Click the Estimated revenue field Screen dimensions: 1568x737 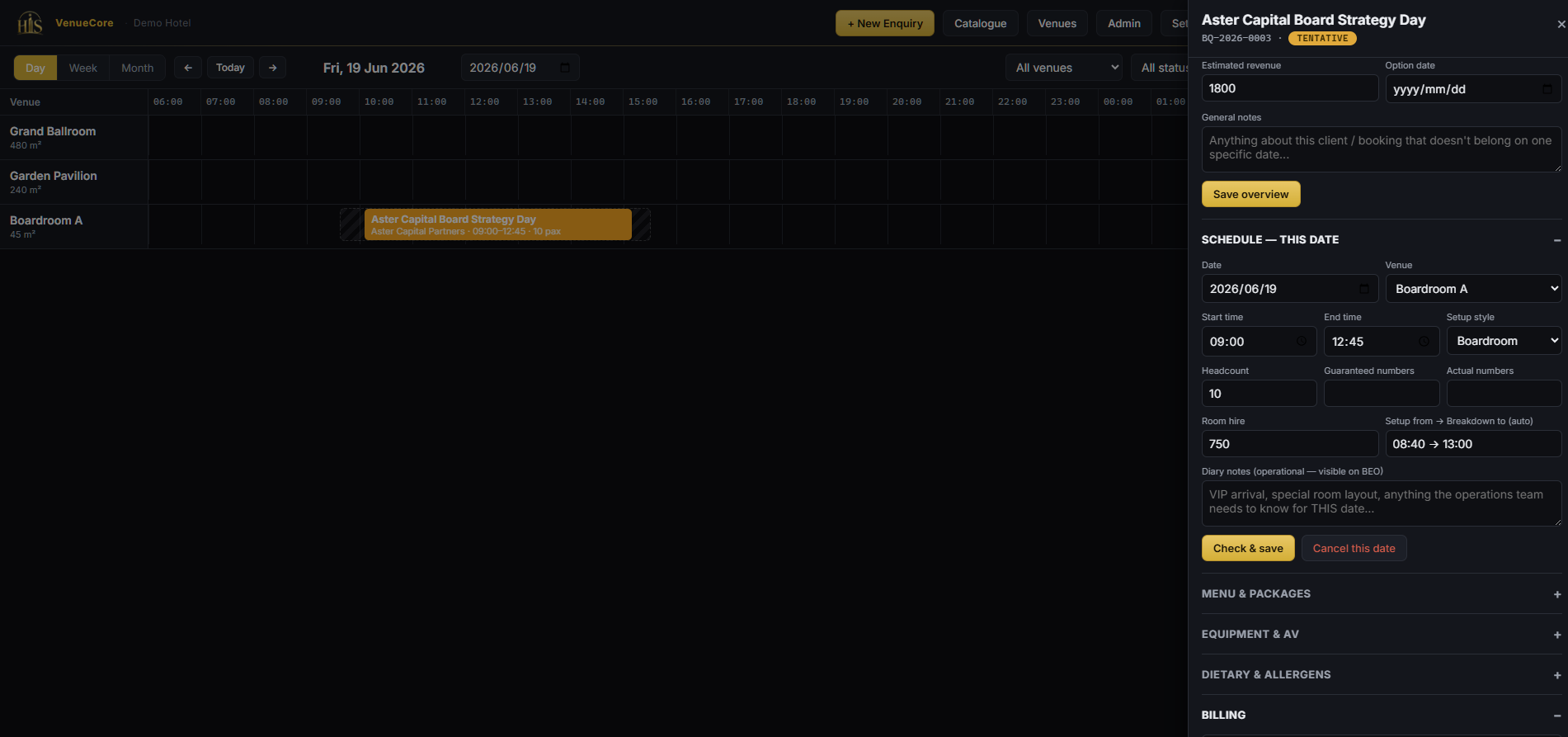1289,88
